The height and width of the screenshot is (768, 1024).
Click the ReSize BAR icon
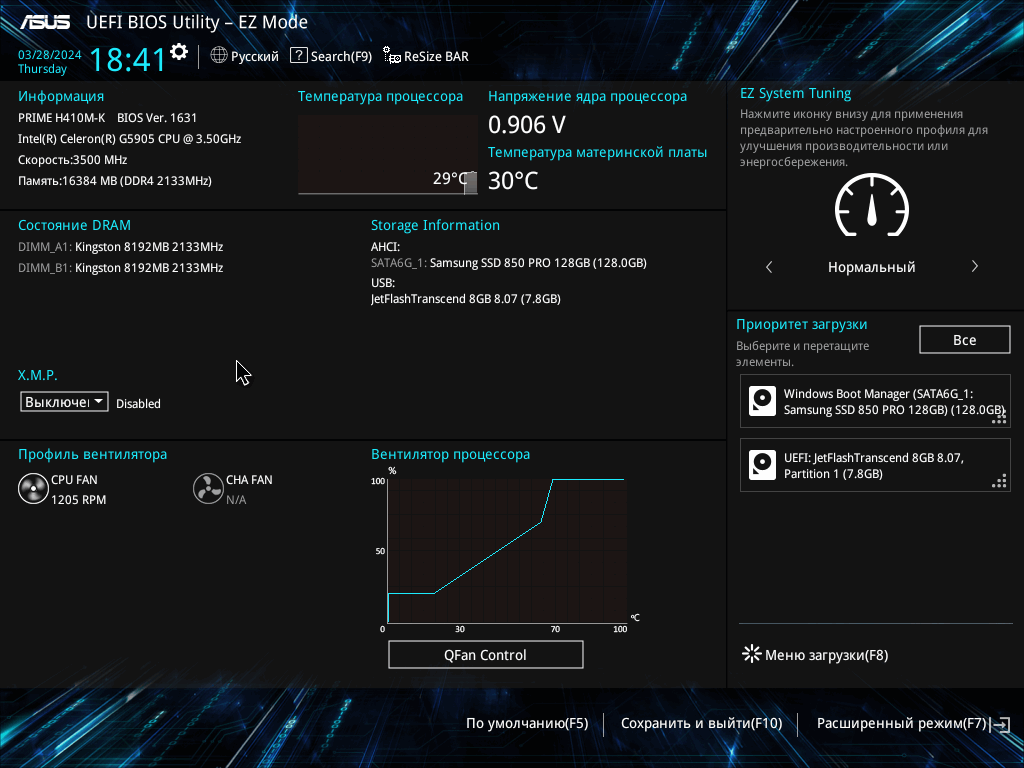(x=392, y=56)
